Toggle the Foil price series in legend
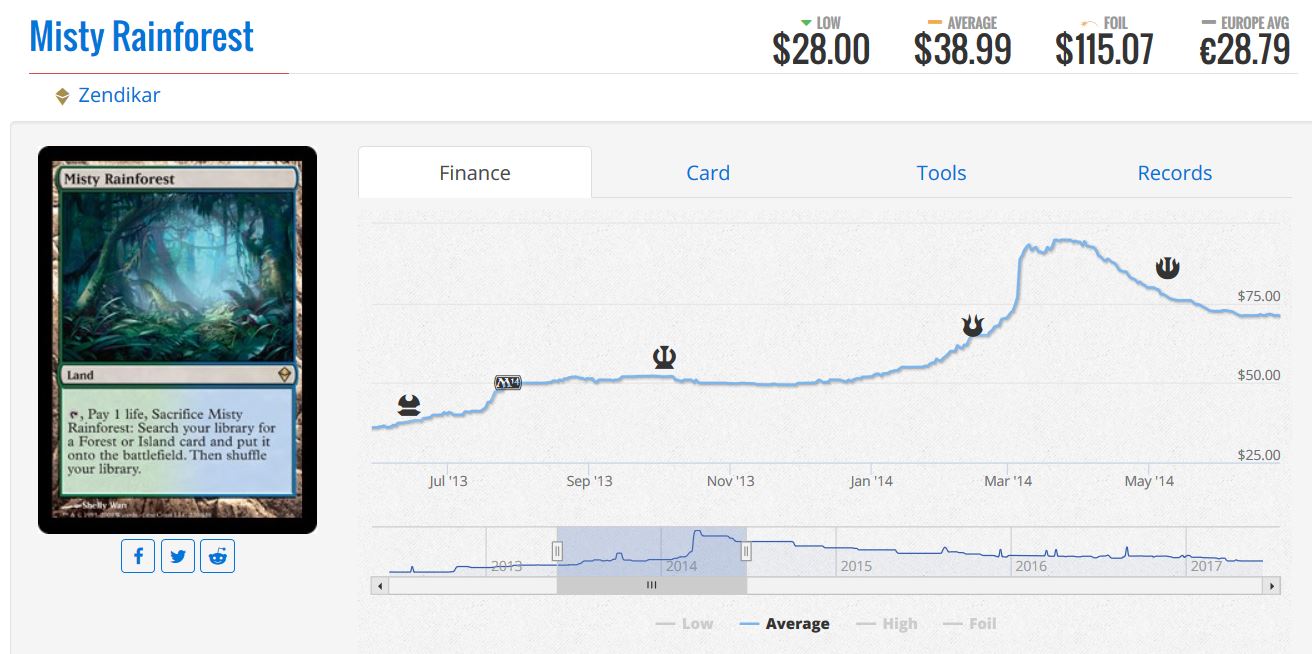This screenshot has height=654, width=1312. click(970, 624)
